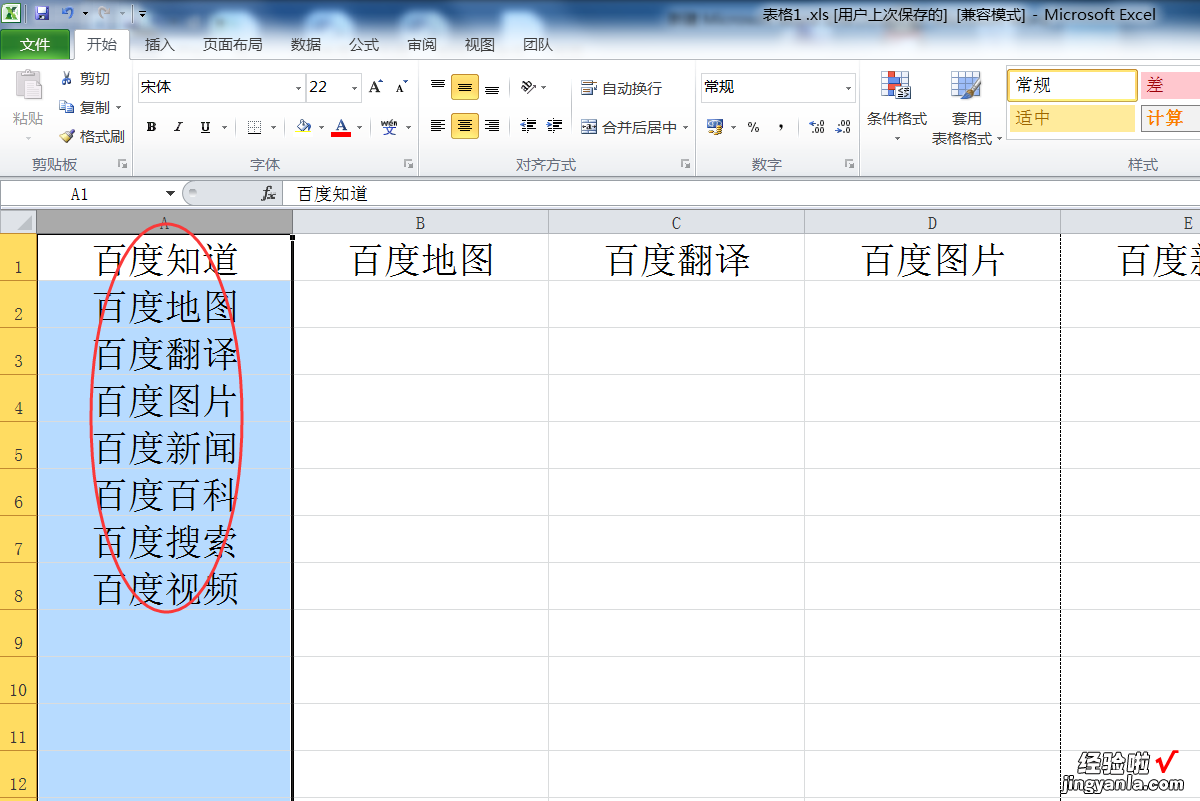The width and height of the screenshot is (1200, 801).
Task: Click the Accounting Number Format icon
Action: click(x=715, y=127)
